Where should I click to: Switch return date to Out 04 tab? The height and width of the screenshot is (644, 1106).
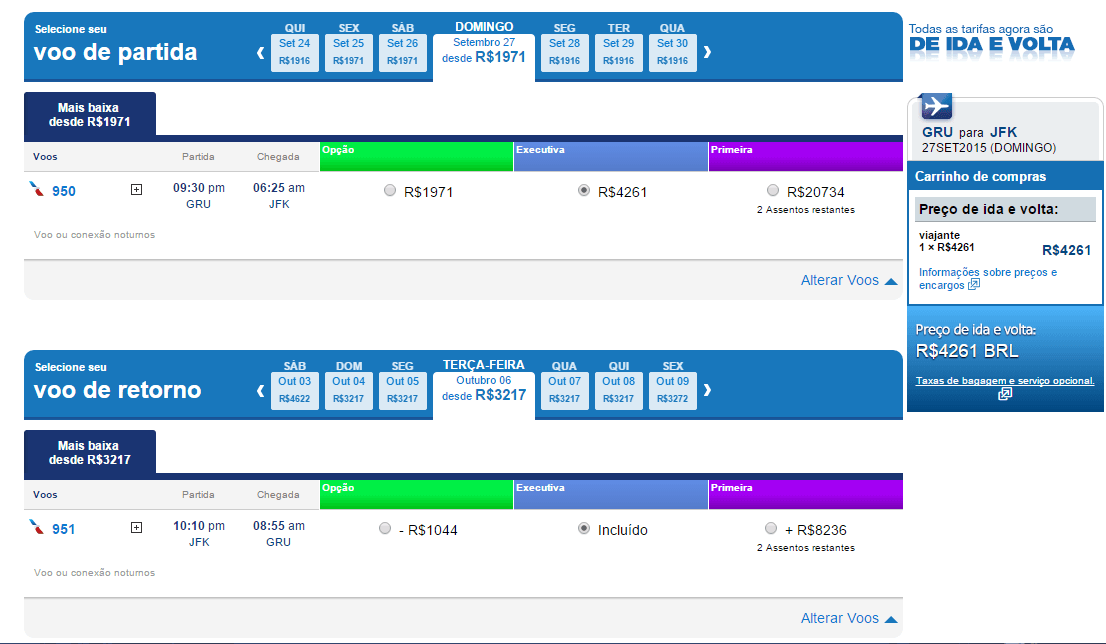[x=349, y=390]
